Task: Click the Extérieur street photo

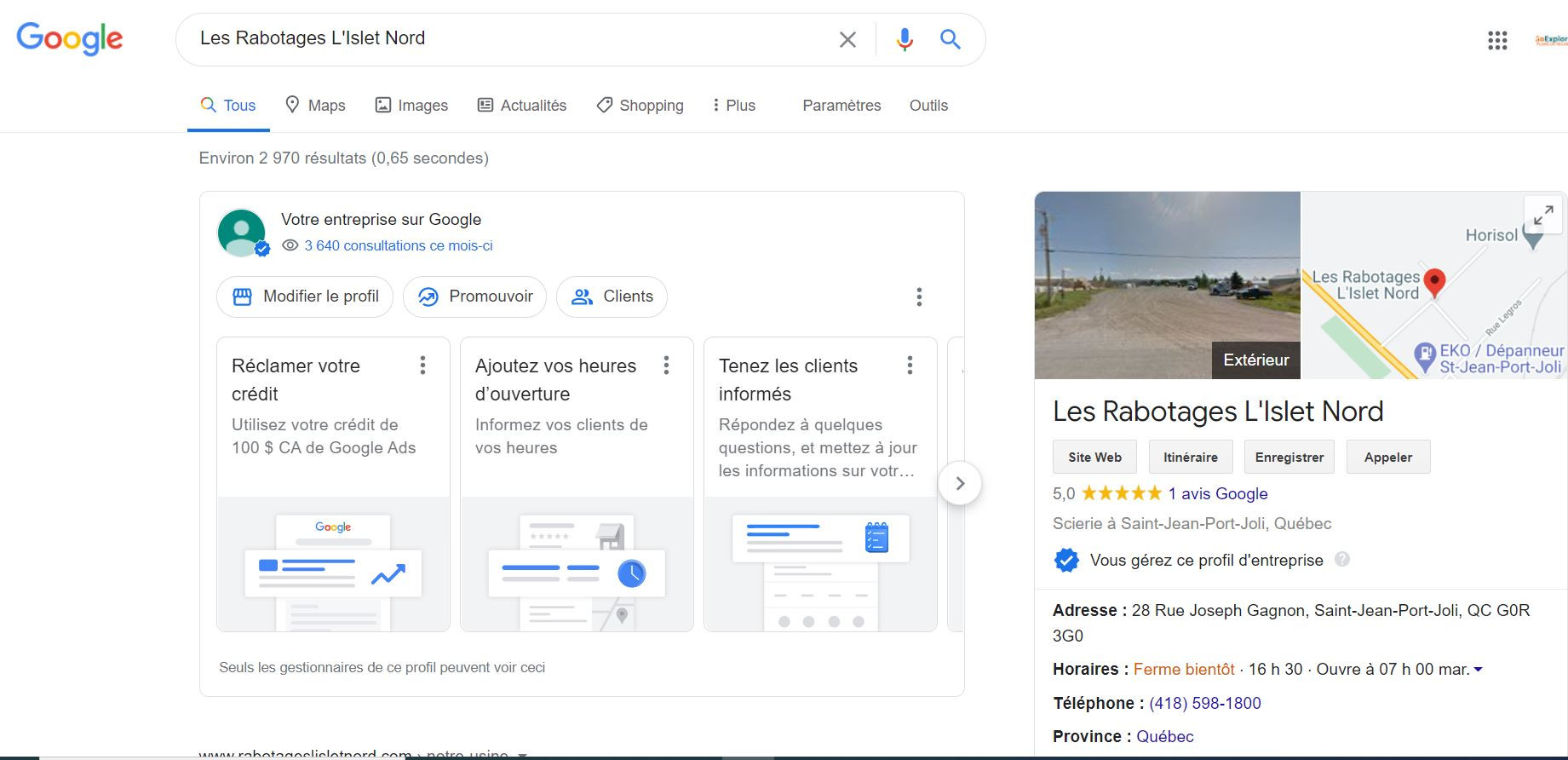Action: point(1168,285)
